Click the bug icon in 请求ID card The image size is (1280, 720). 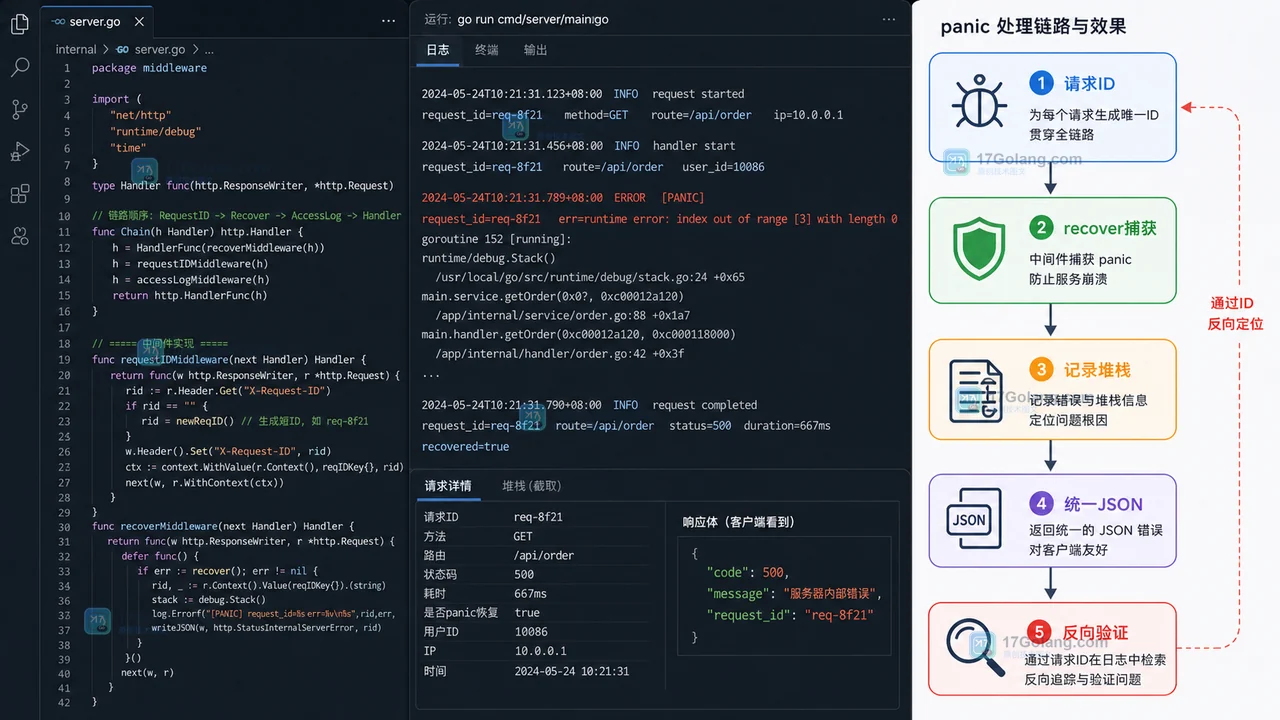tap(979, 103)
